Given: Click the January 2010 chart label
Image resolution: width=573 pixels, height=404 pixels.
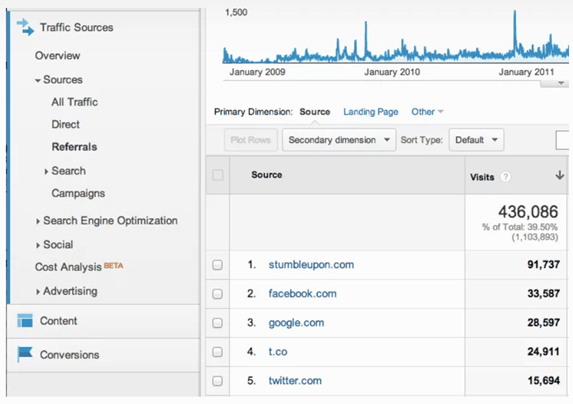Looking at the screenshot, I should (392, 72).
